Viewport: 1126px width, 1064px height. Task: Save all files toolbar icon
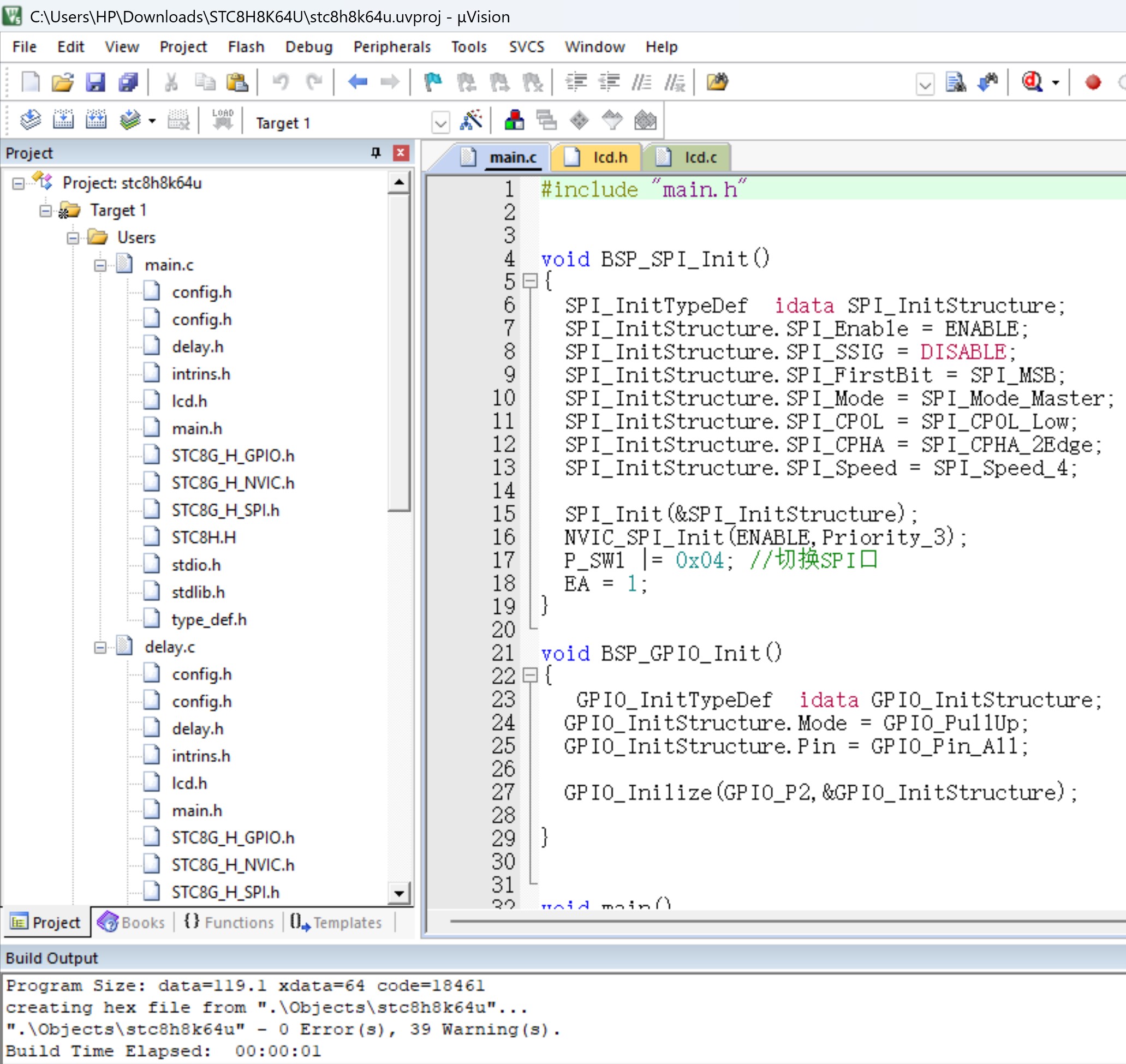(128, 82)
